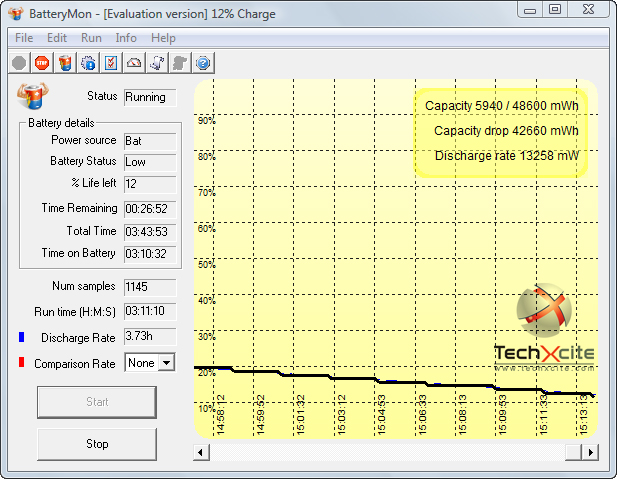The height and width of the screenshot is (479, 617).
Task: Click the gauge meter toolbar icon
Action: (x=134, y=63)
